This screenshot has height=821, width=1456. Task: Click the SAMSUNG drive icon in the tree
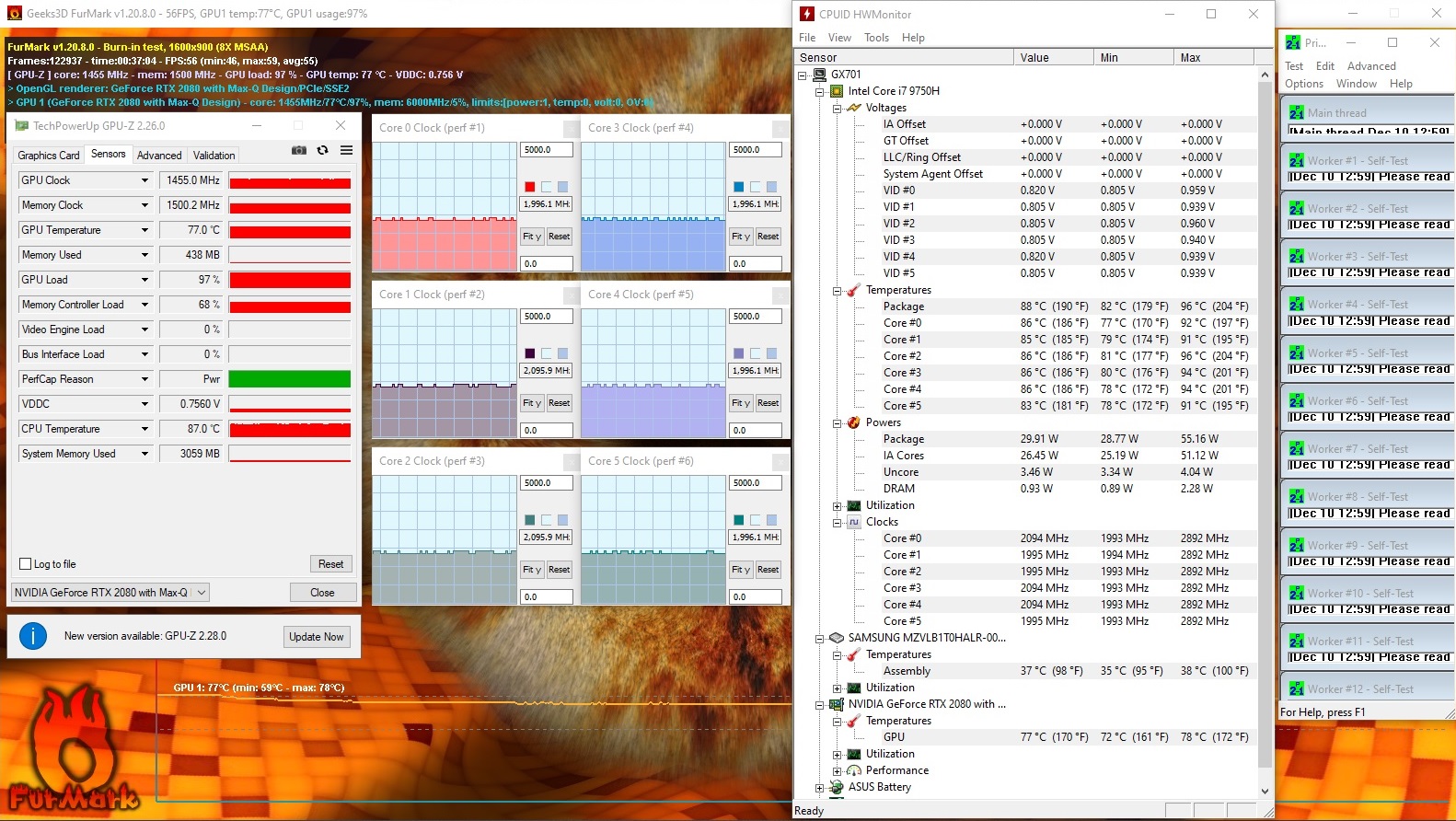click(837, 638)
